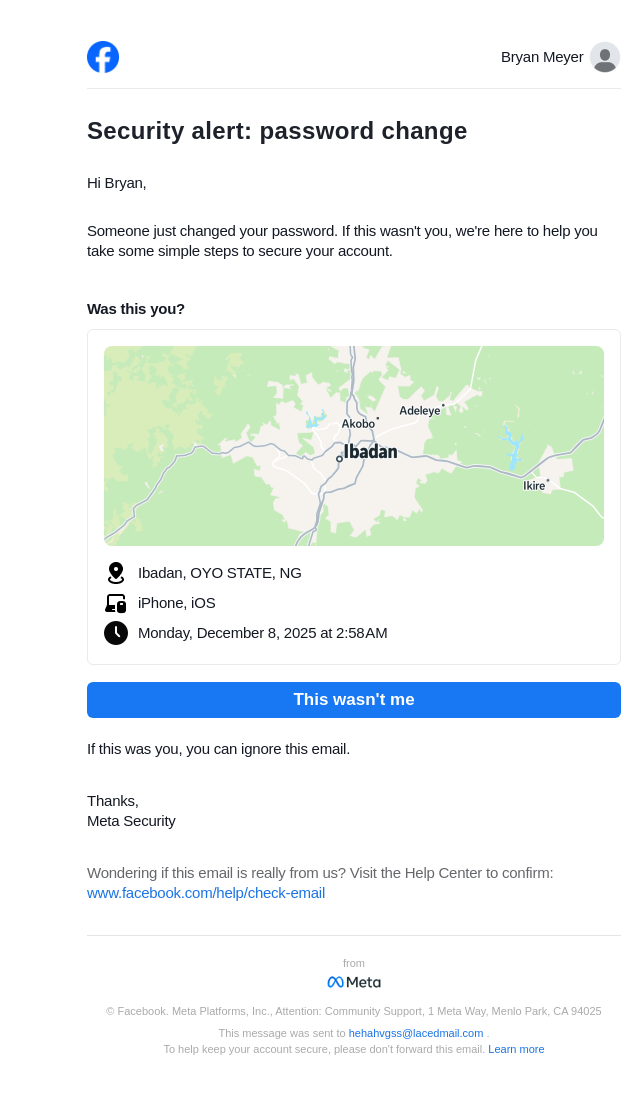Click the Ibadan label on the map
This screenshot has height=1105, width=624.
(370, 452)
